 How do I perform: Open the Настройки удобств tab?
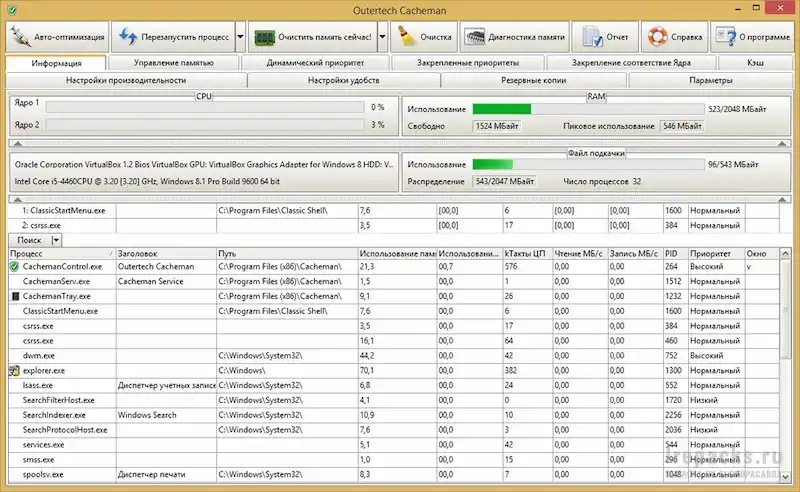coord(343,80)
